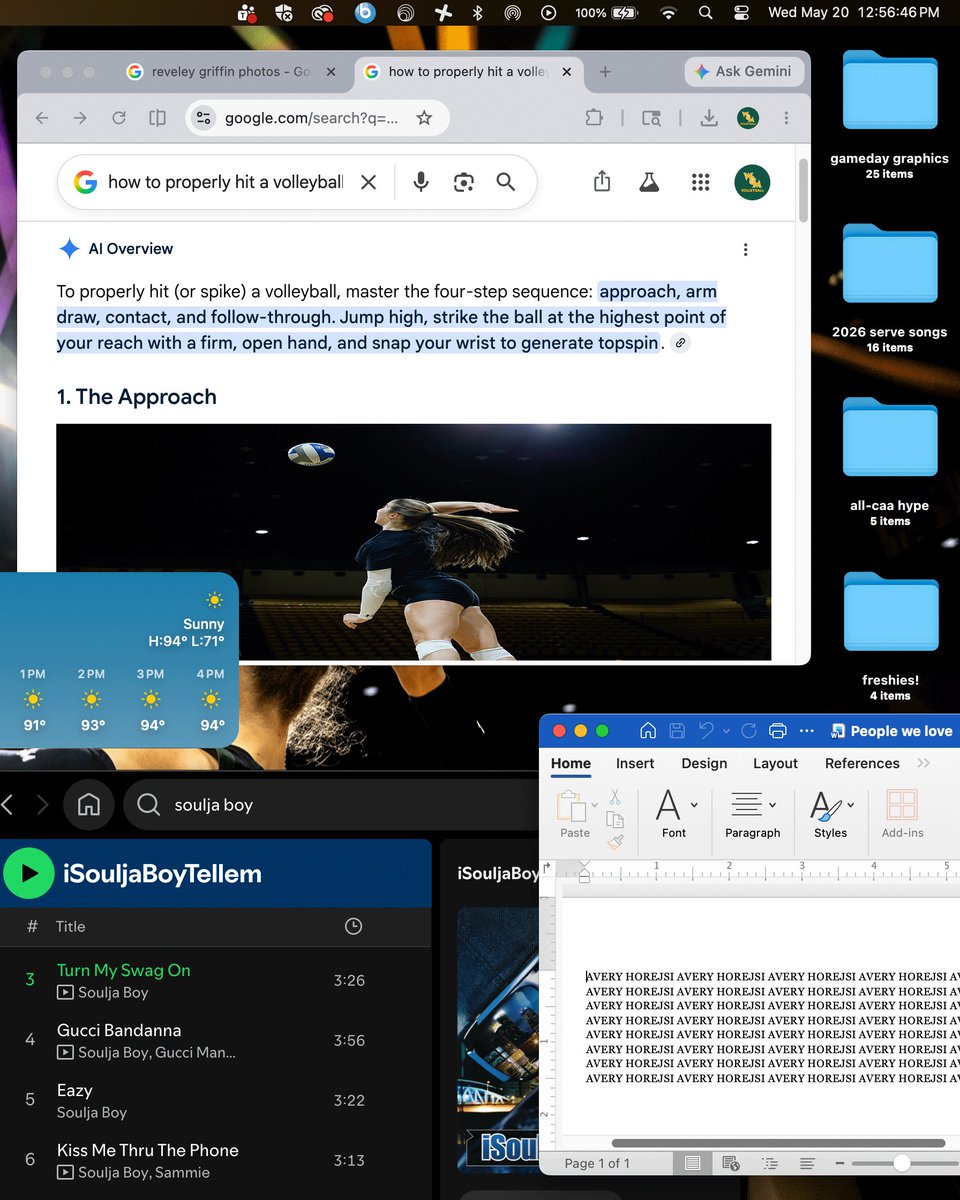This screenshot has width=960, height=1200.
Task: Open the Undo history dropdown arrow
Action: 727,731
